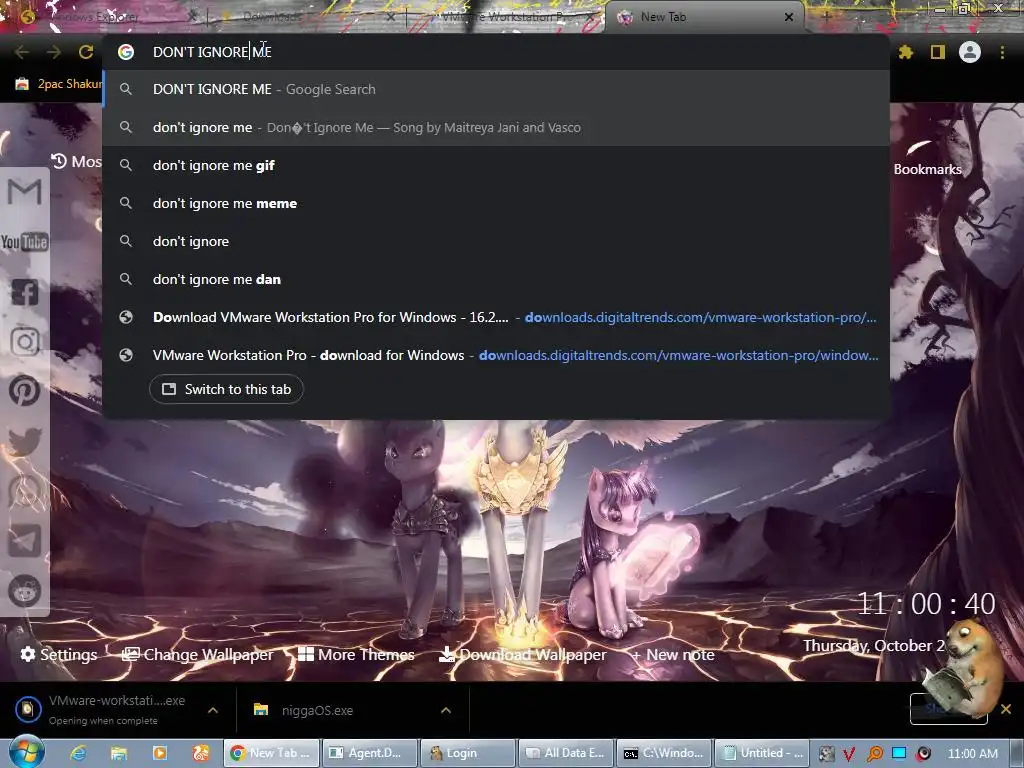1024x768 pixels.
Task: Open YouTube from the left sidebar
Action: pos(25,242)
